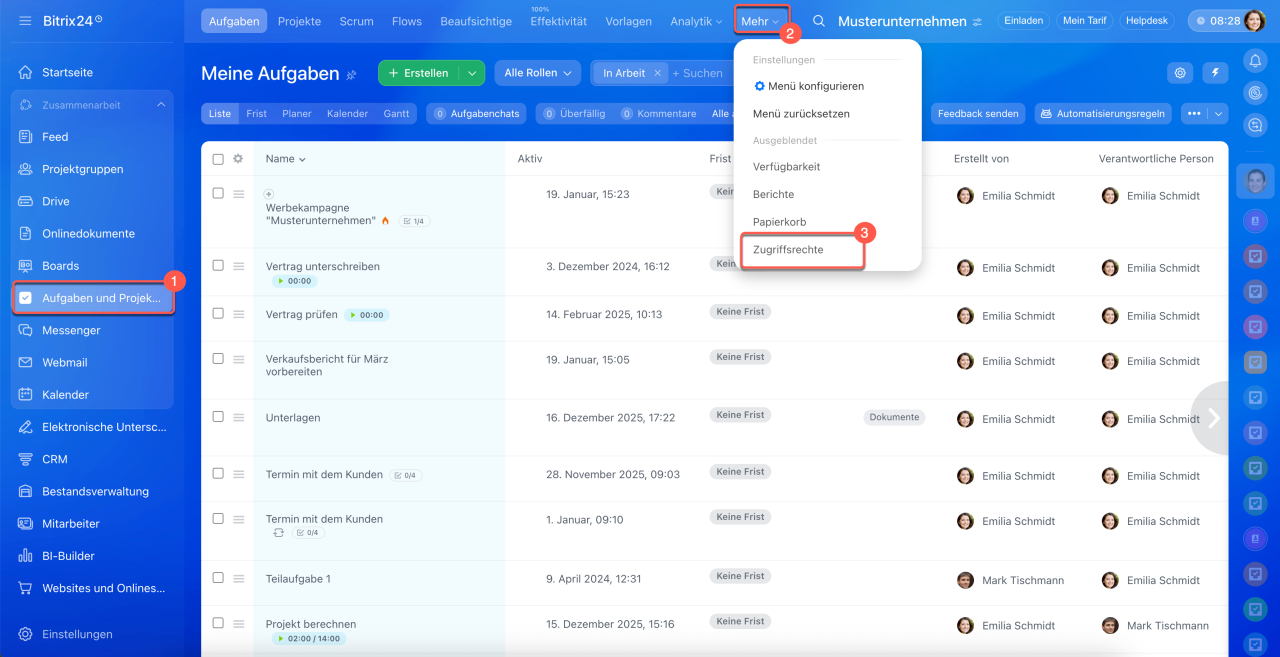Toggle the hamburger menu next to Bitrix24
The width and height of the screenshot is (1280, 657).
point(25,21)
